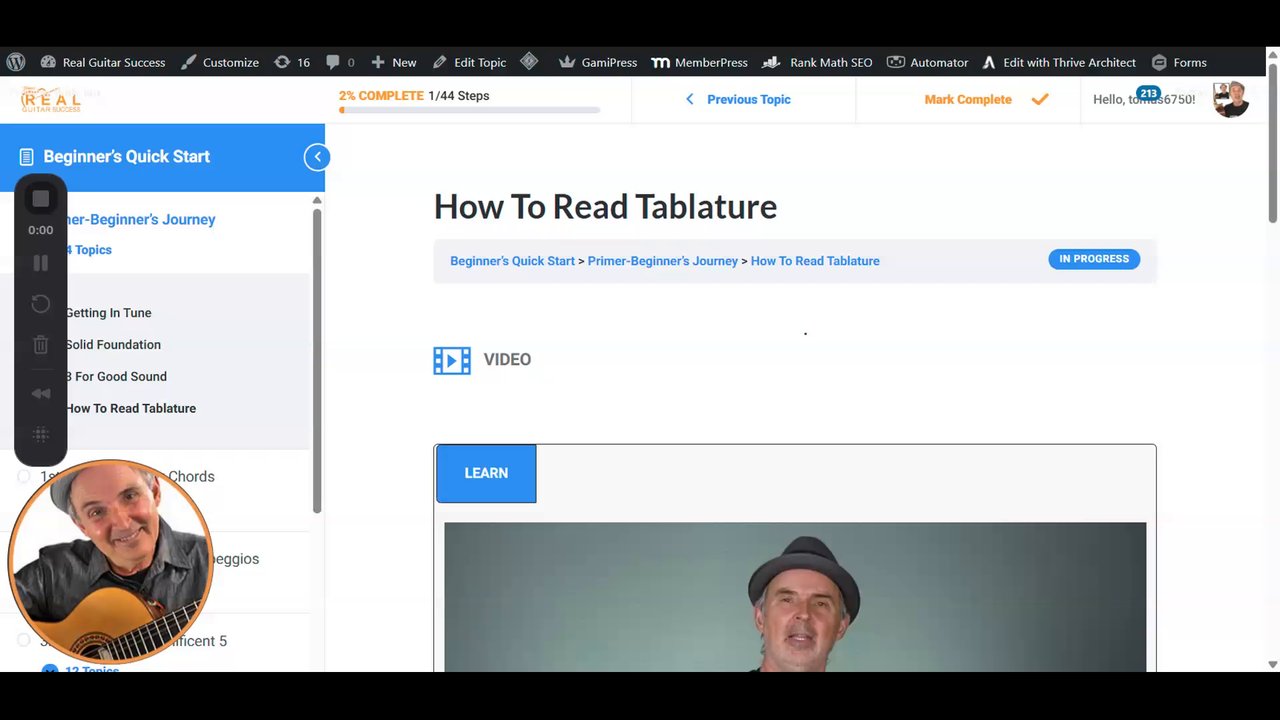Click the user avatar photo
The image size is (1280, 720).
click(x=1230, y=99)
